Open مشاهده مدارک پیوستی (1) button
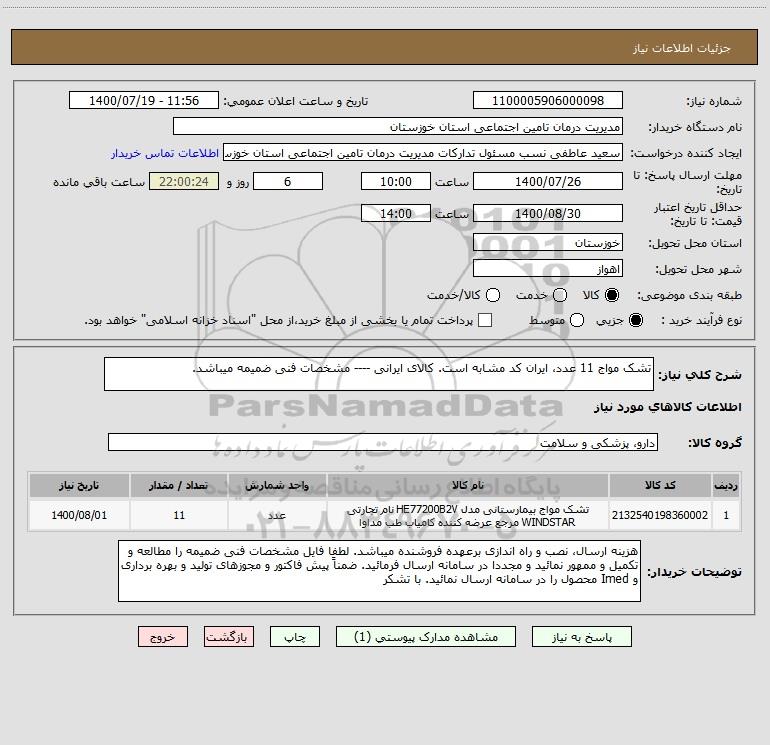The width and height of the screenshot is (770, 745). click(426, 637)
